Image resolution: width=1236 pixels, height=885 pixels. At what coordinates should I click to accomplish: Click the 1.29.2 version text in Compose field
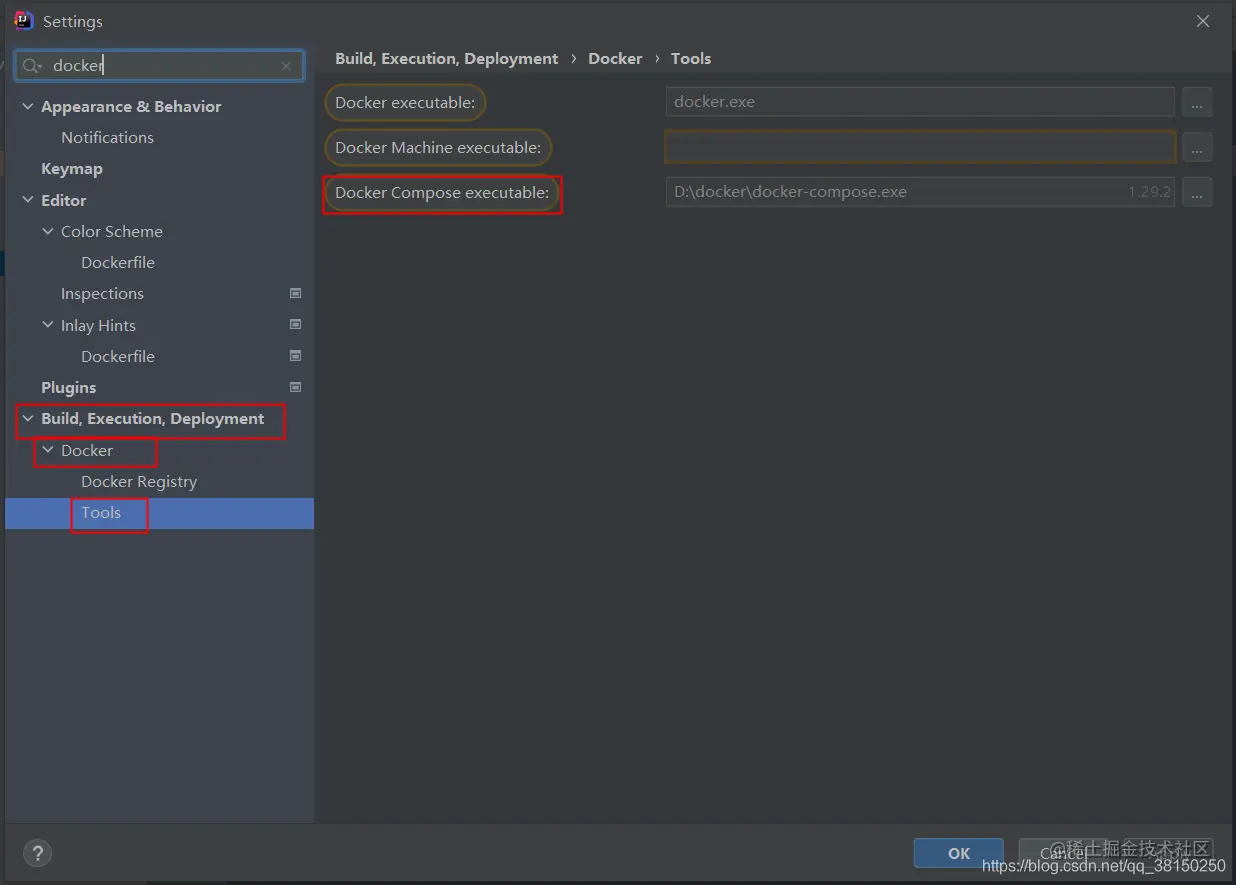pos(1149,192)
